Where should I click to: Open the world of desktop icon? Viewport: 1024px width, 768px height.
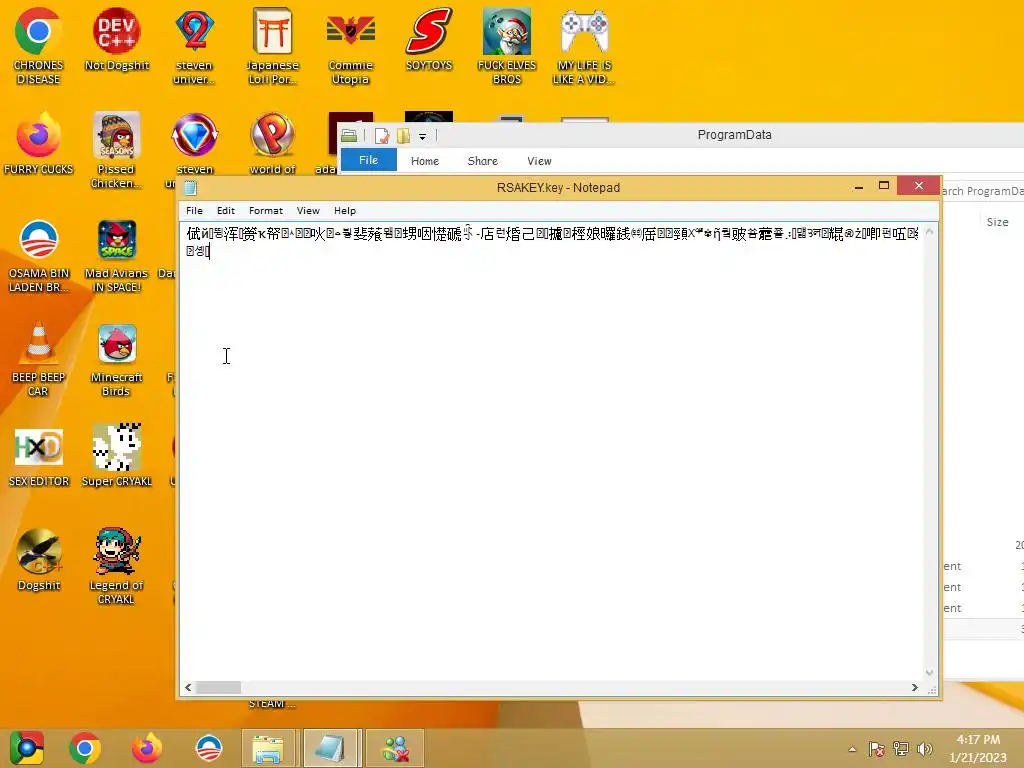pyautogui.click(x=272, y=144)
